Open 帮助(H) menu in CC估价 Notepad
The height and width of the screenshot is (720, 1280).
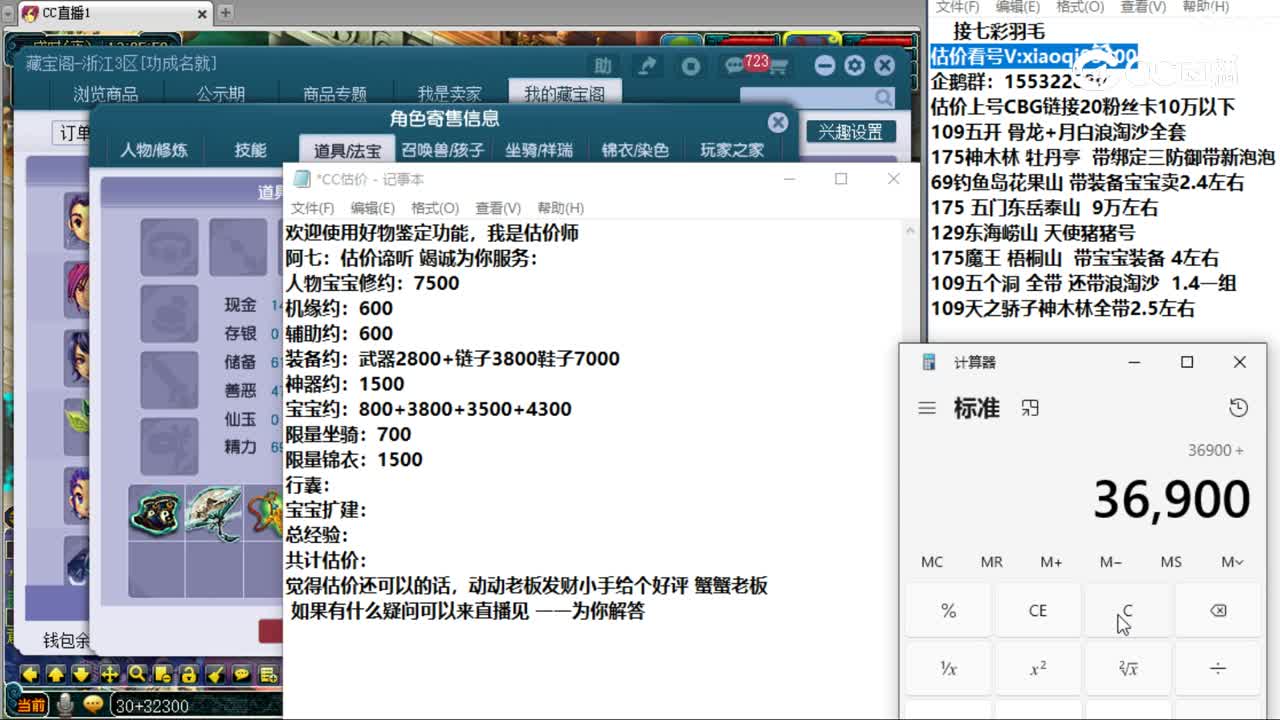560,208
